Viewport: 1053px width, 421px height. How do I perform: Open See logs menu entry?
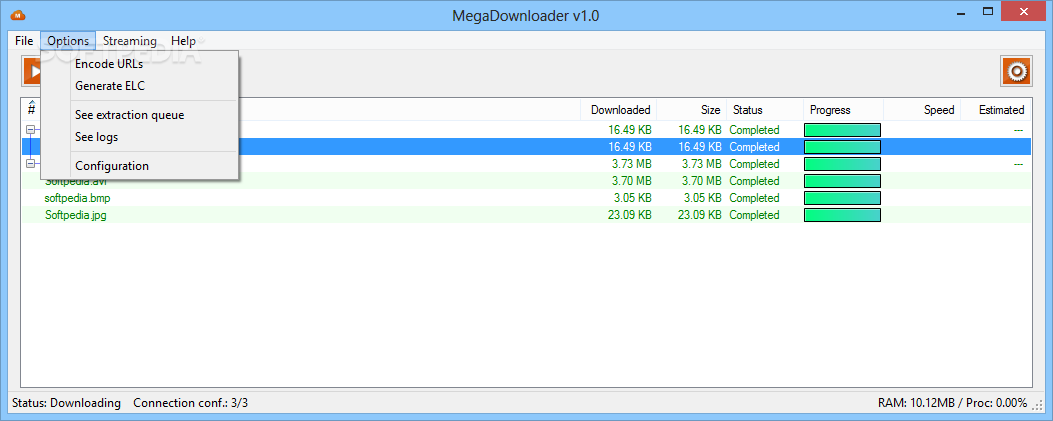(140, 137)
